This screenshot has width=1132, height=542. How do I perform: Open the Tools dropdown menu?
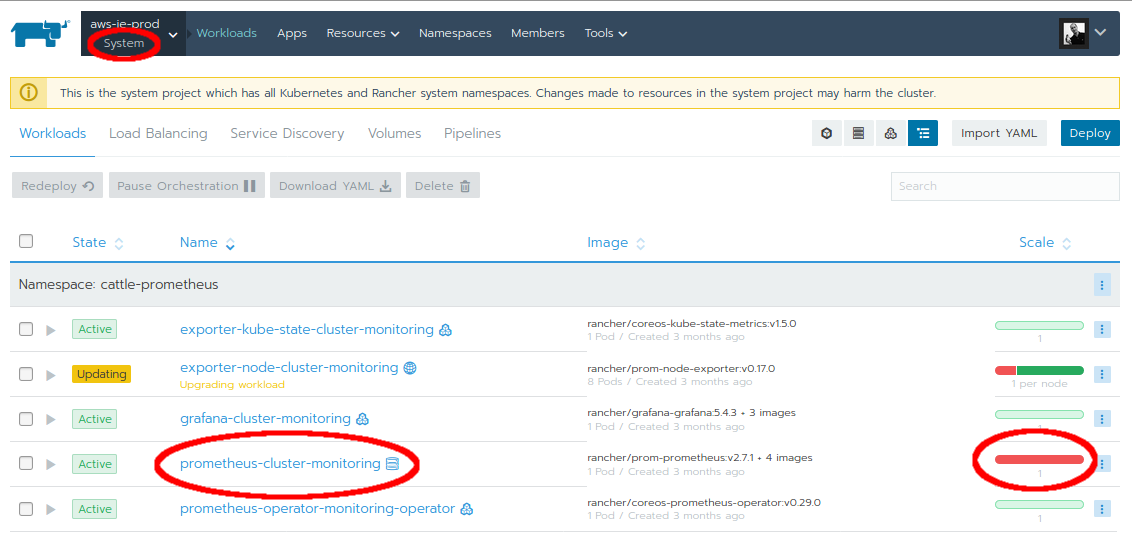pos(606,33)
